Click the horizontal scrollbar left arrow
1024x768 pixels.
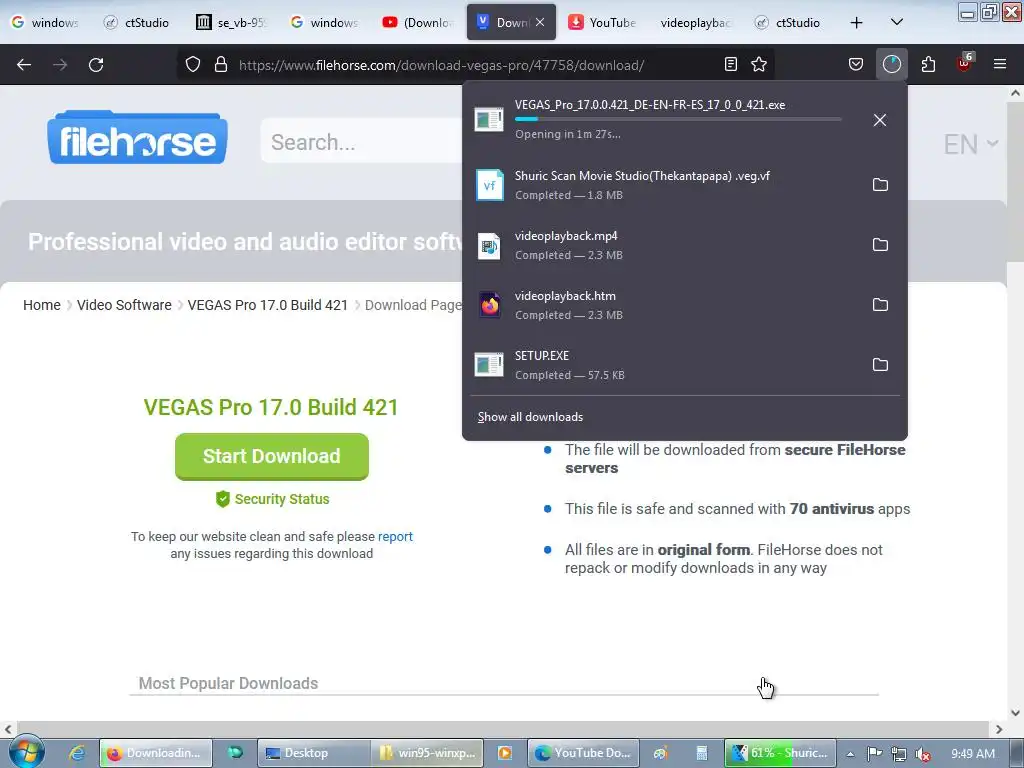pos(8,728)
